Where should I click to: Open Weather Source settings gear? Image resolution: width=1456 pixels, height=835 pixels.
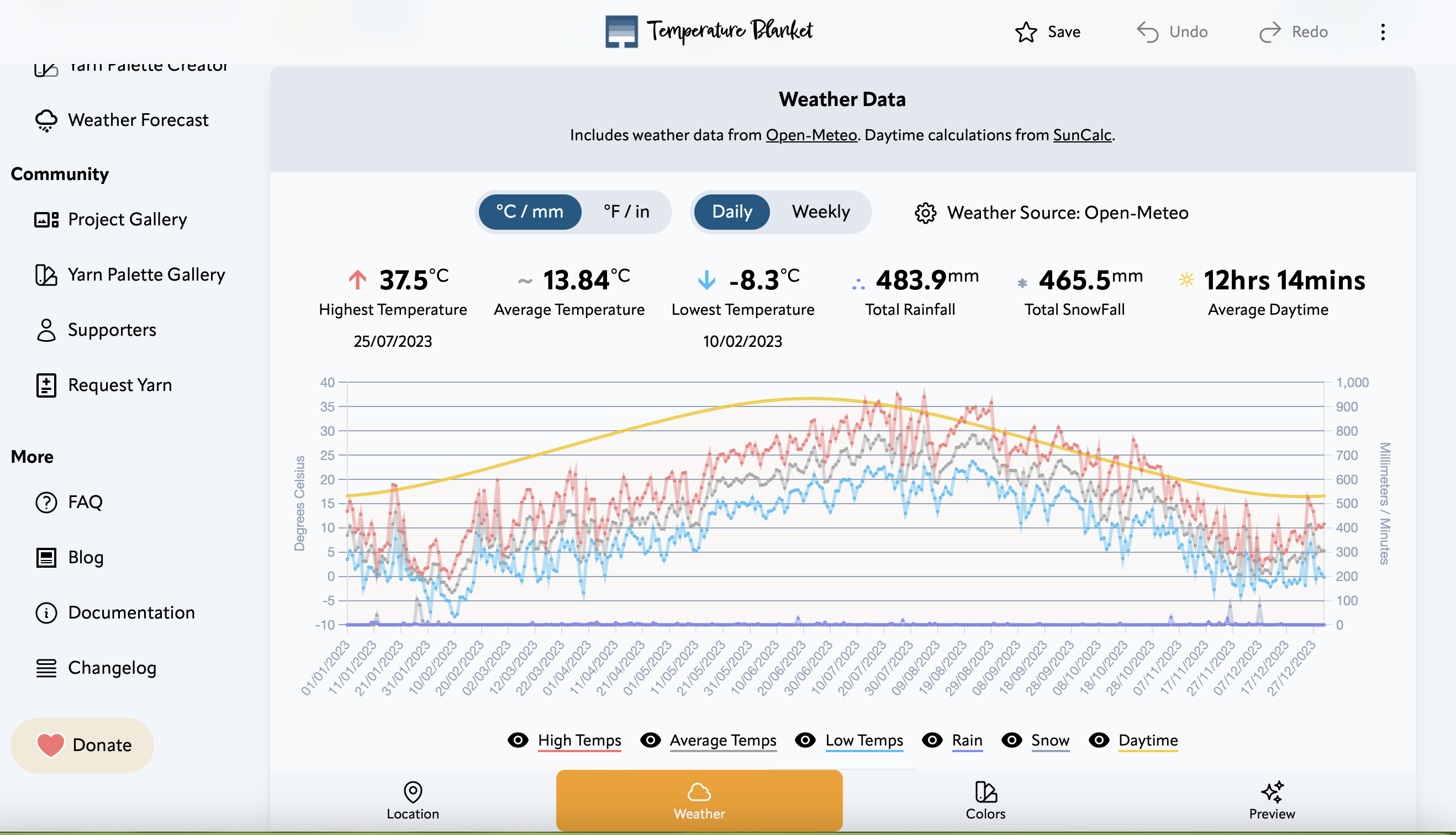click(925, 213)
